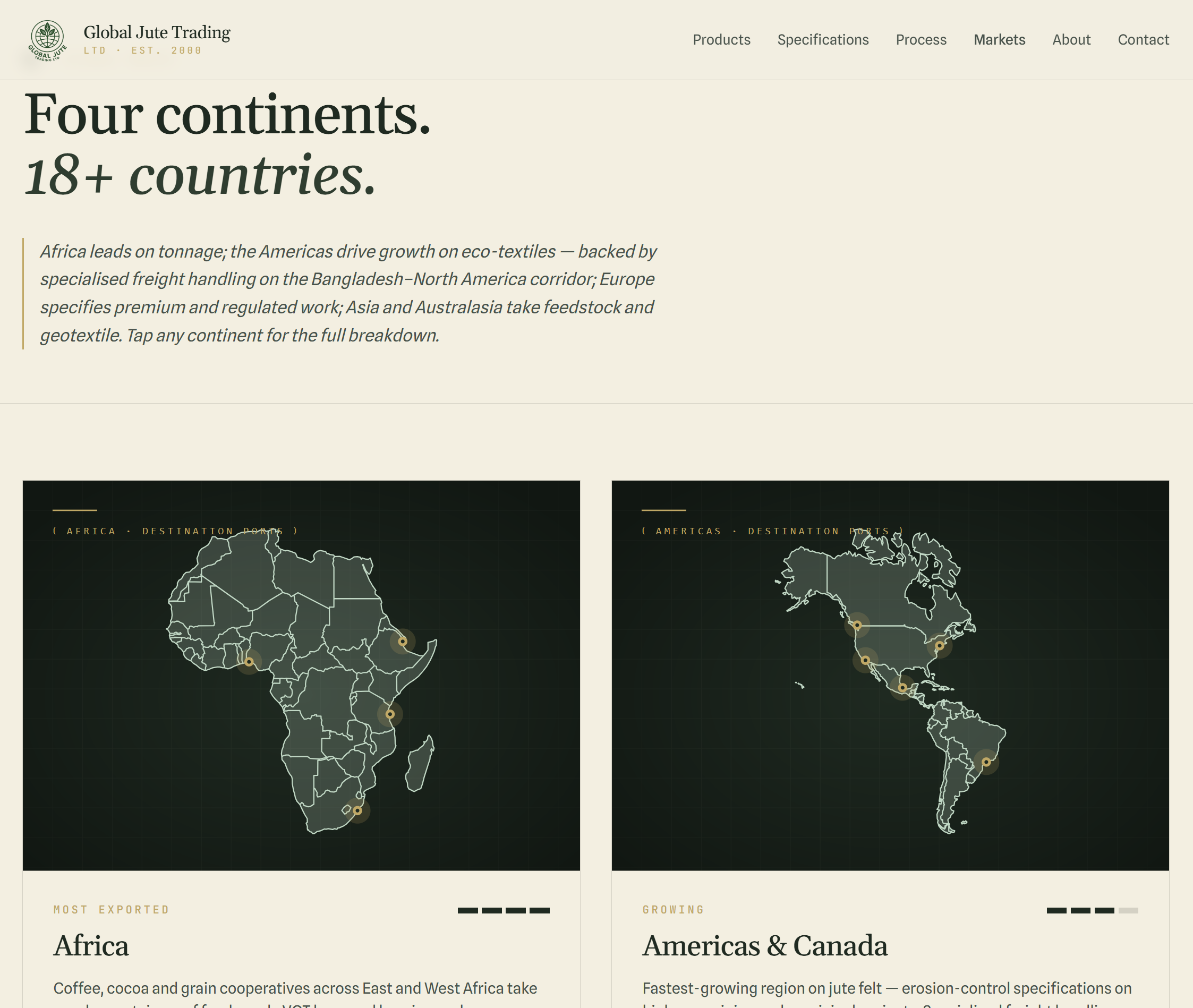Go to the Specifications page
This screenshot has height=1008, width=1193.
[x=823, y=39]
